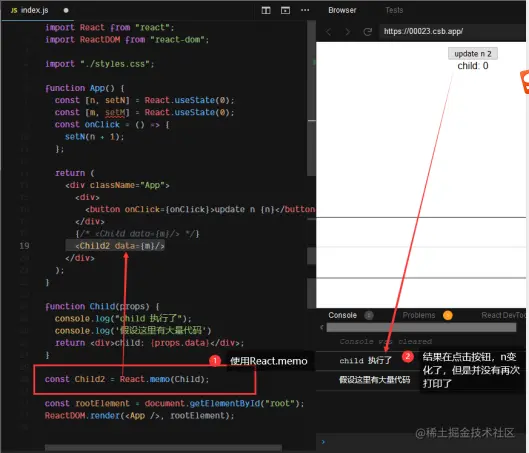Click the console filter bar
The image size is (529, 453).
pyautogui.click(x=421, y=327)
